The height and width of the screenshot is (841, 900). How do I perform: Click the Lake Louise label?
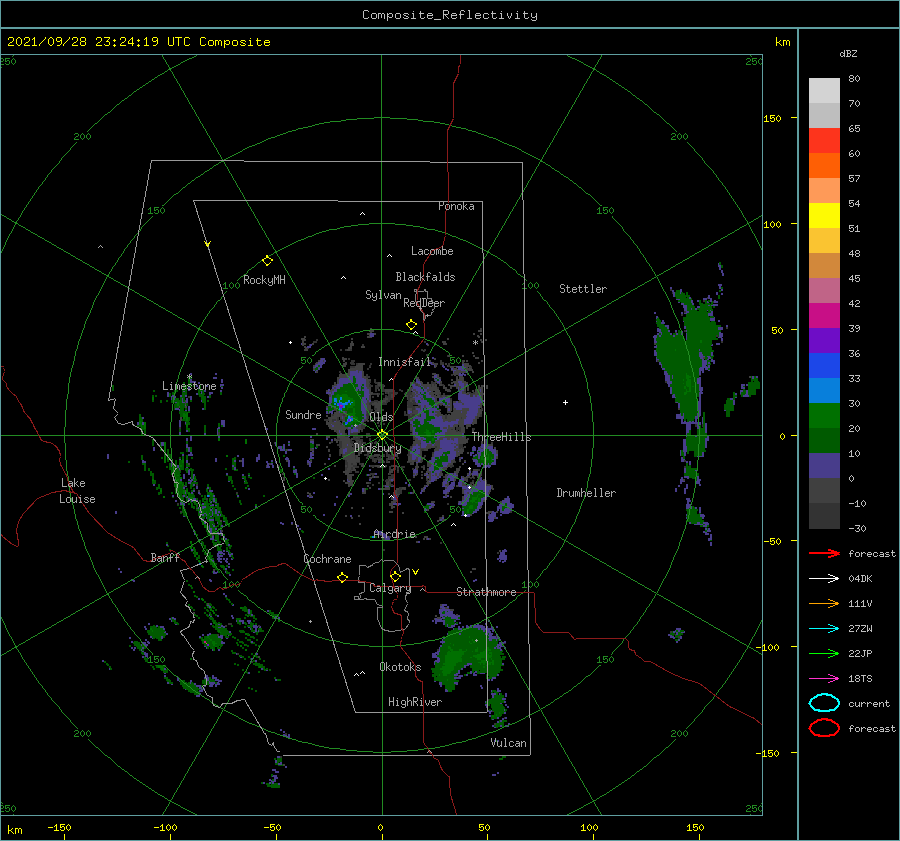pyautogui.click(x=77, y=491)
